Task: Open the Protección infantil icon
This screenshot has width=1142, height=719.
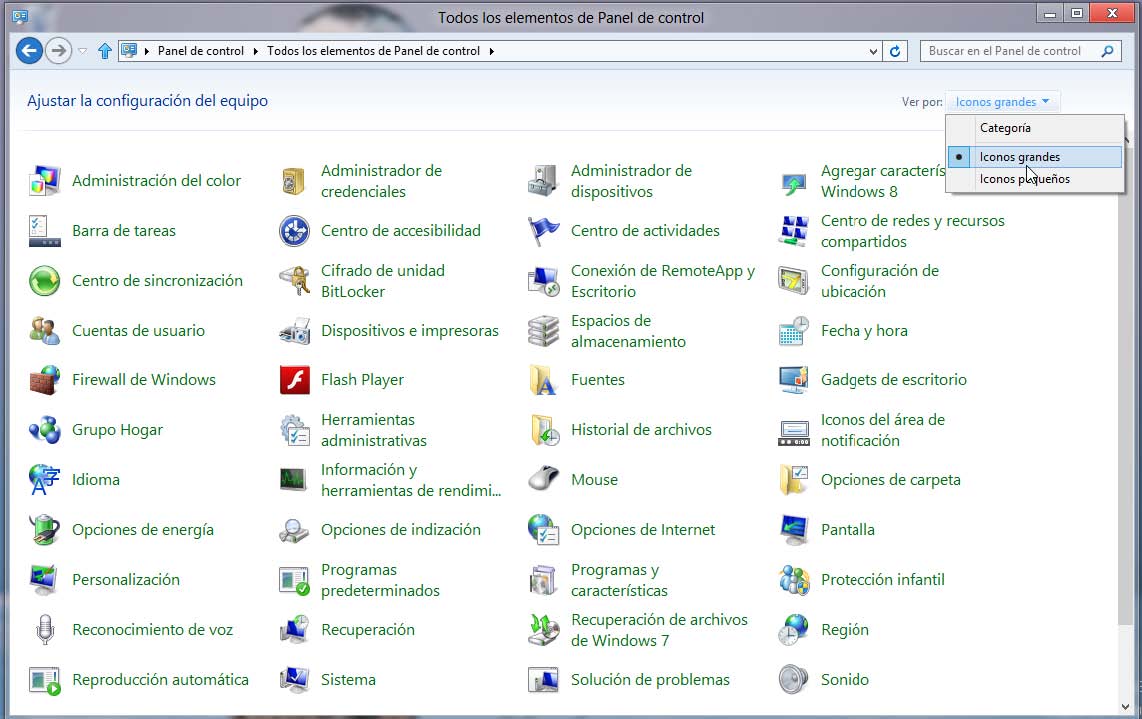Action: 793,580
